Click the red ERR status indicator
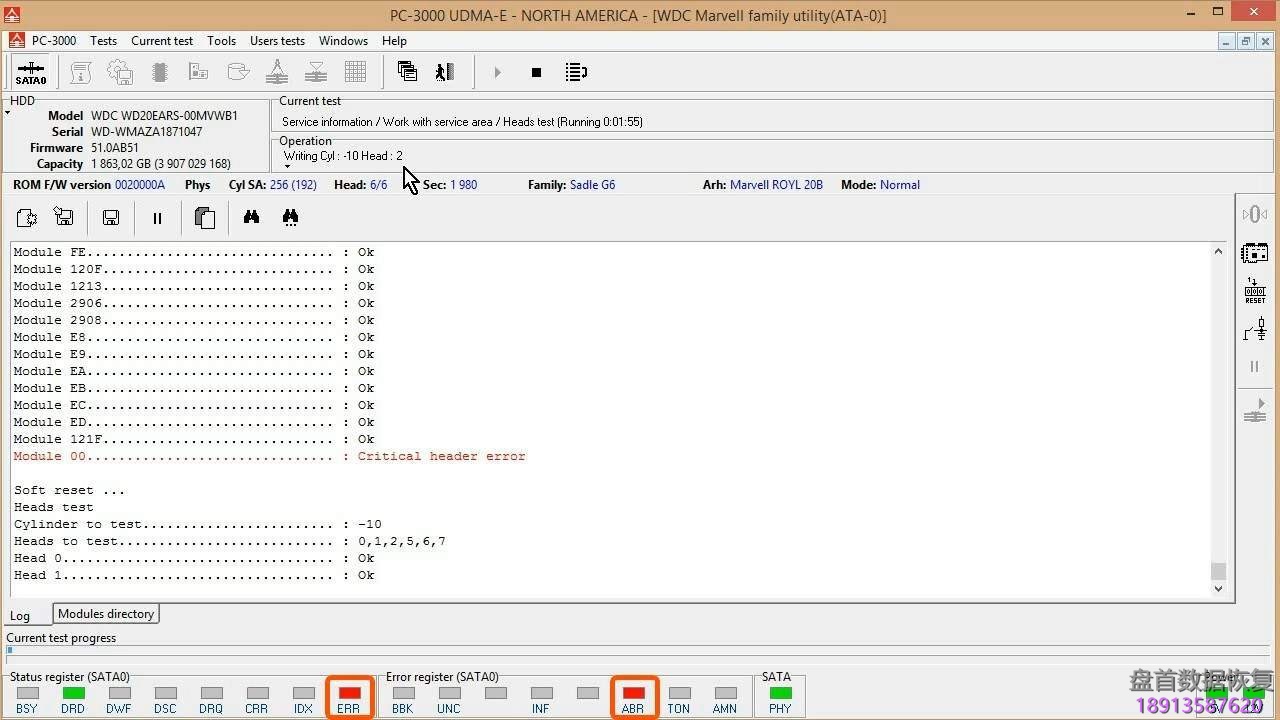The image size is (1280, 720). [x=349, y=693]
